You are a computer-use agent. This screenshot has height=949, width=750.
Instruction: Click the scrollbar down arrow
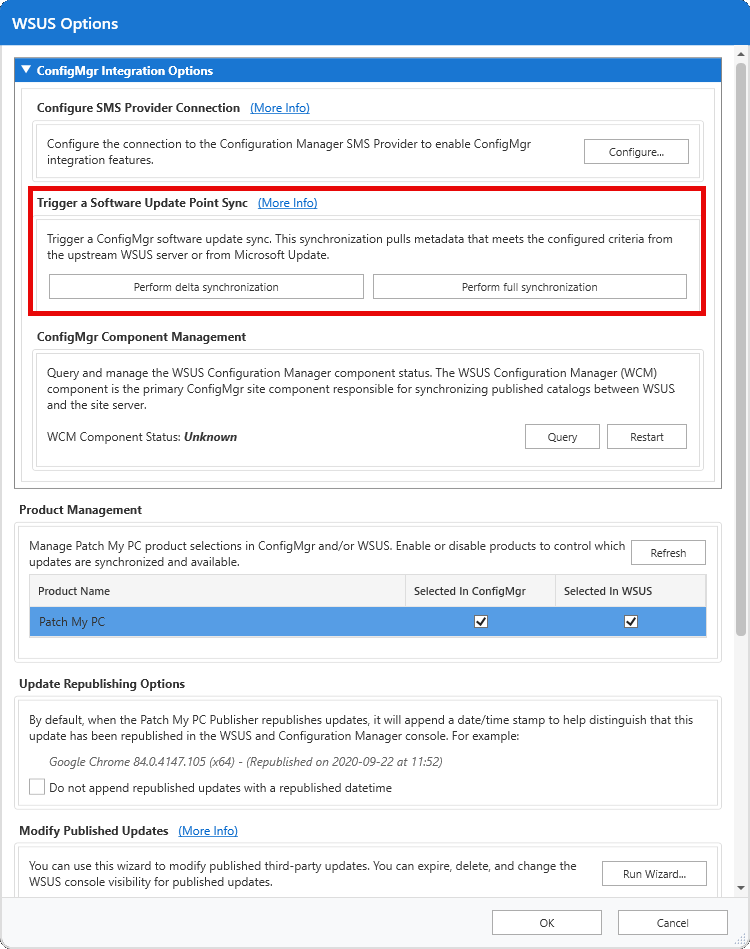[x=741, y=888]
